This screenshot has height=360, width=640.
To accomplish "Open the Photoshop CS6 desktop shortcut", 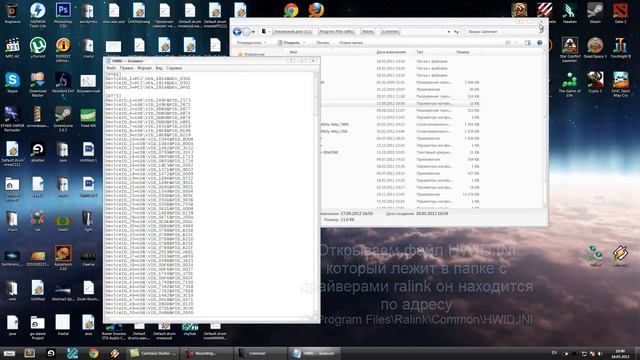I will click(x=63, y=13).
